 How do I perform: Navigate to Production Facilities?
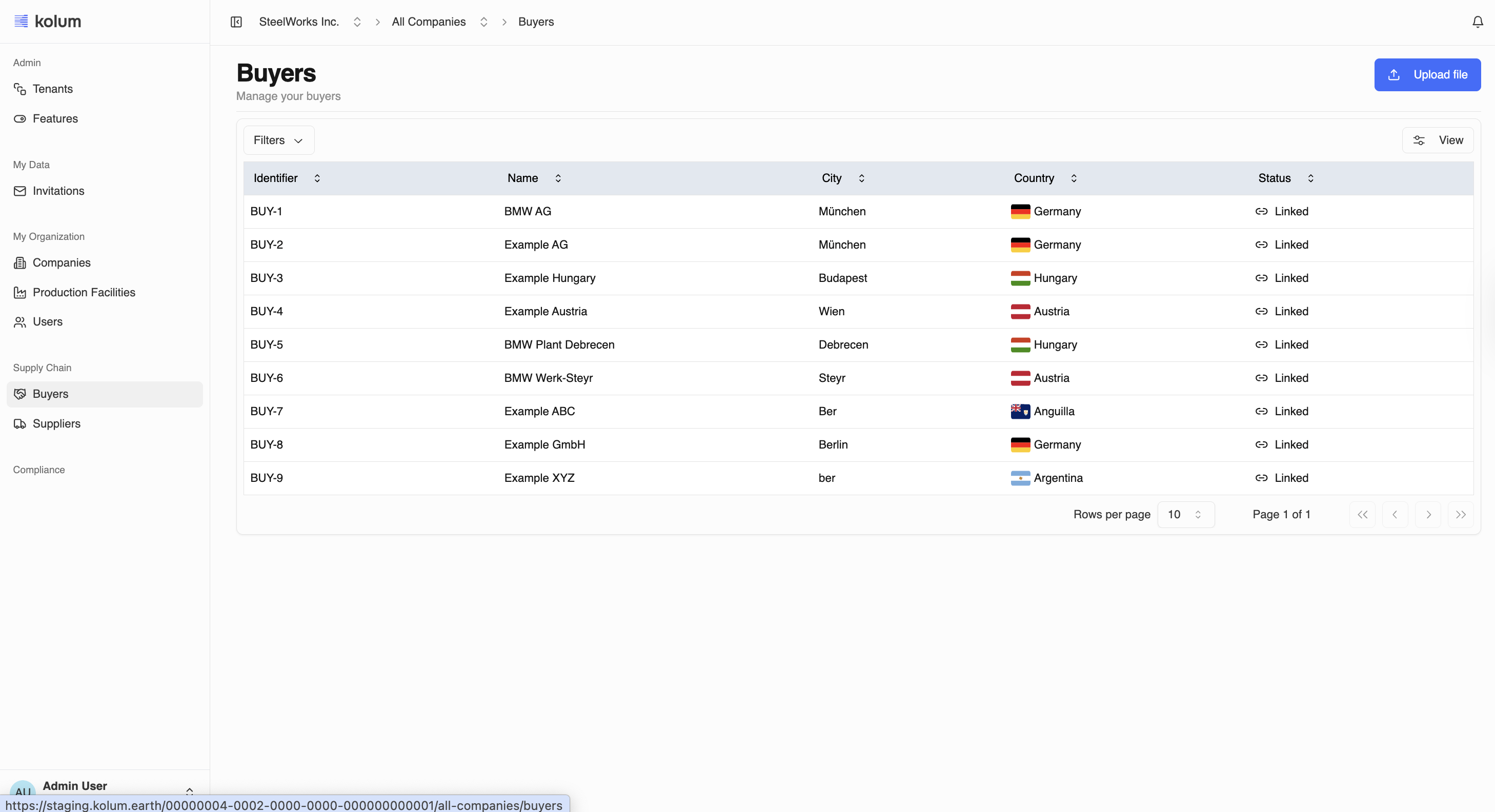(x=84, y=293)
